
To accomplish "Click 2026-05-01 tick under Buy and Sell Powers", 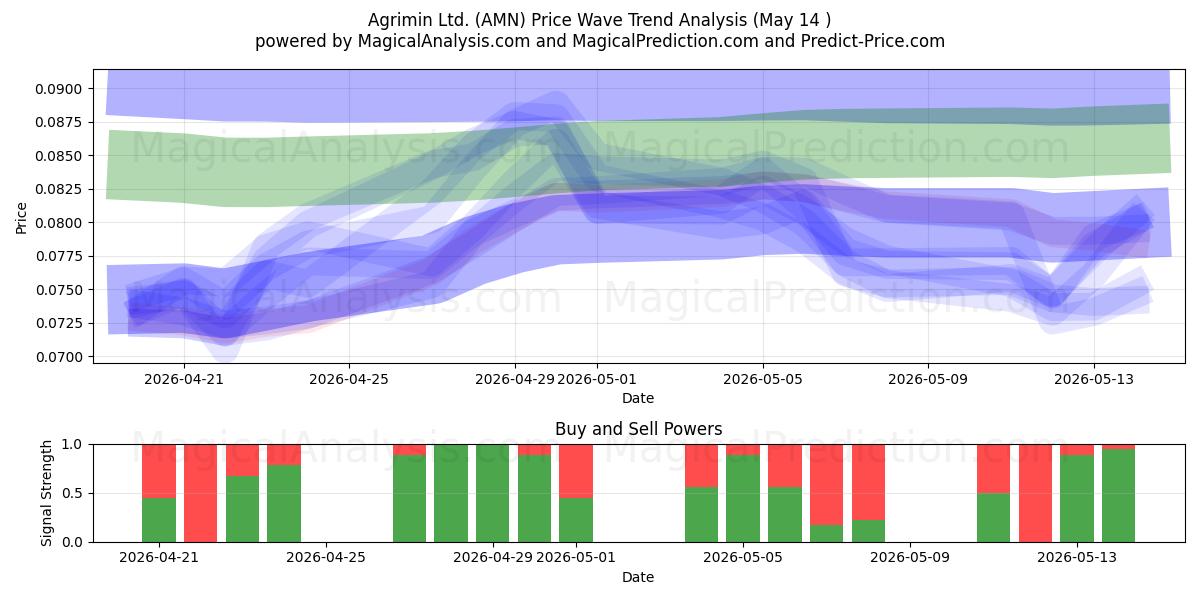I will click(576, 558).
